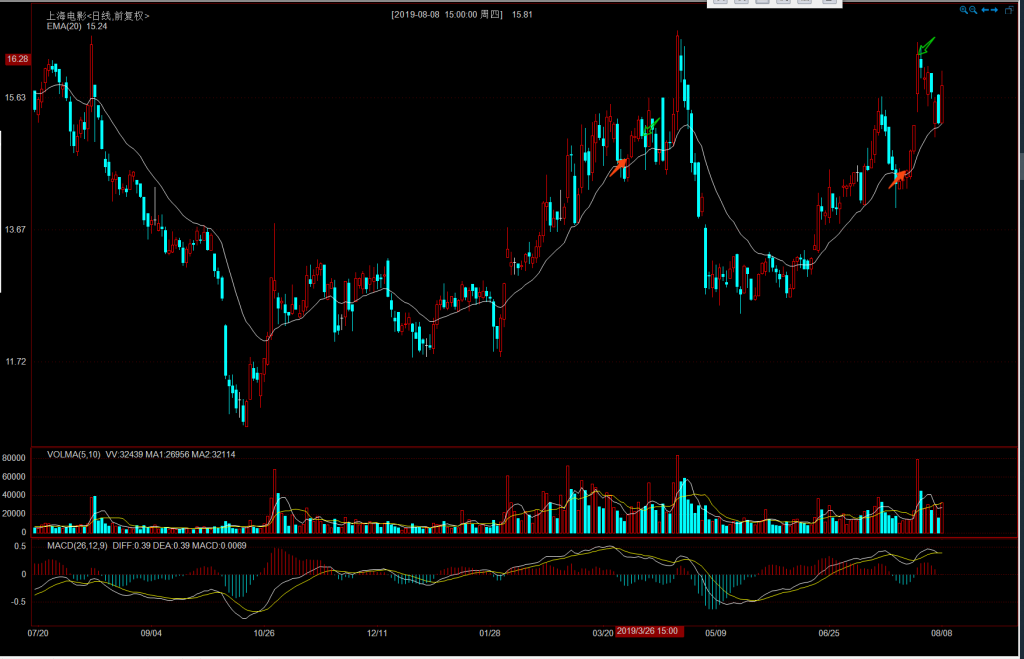Click the restore window icon at chart corner
The width and height of the screenshot is (1024, 659).
click(1007, 10)
